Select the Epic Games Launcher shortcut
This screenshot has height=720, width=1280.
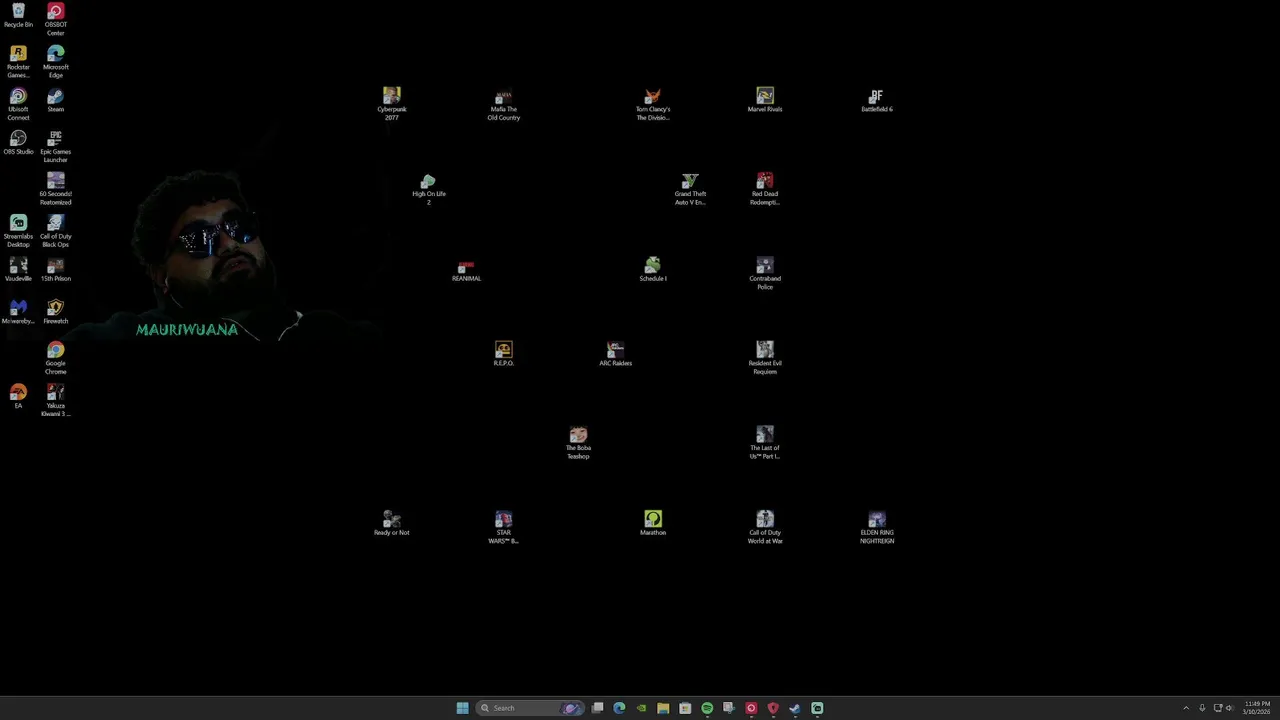point(56,147)
